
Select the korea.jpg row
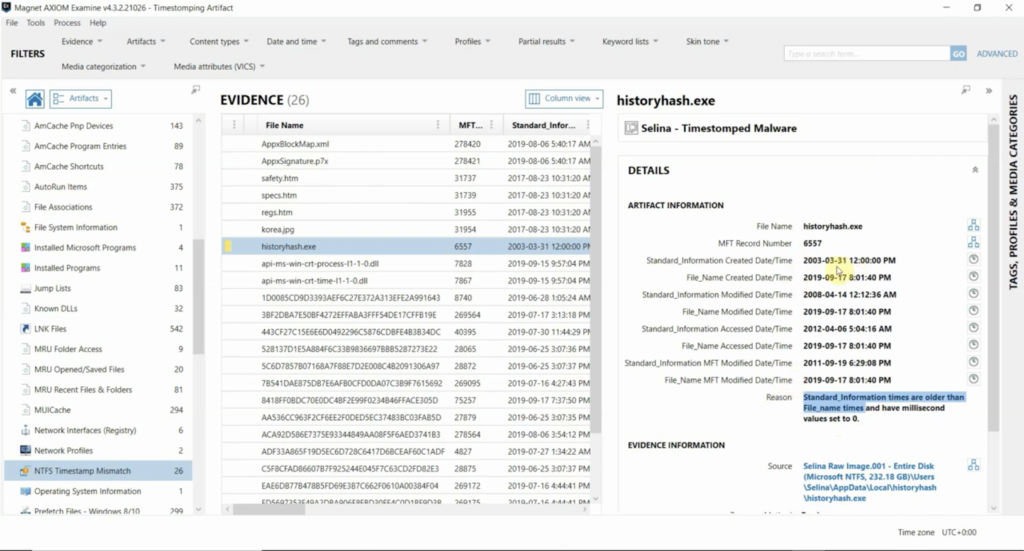pyautogui.click(x=407, y=229)
